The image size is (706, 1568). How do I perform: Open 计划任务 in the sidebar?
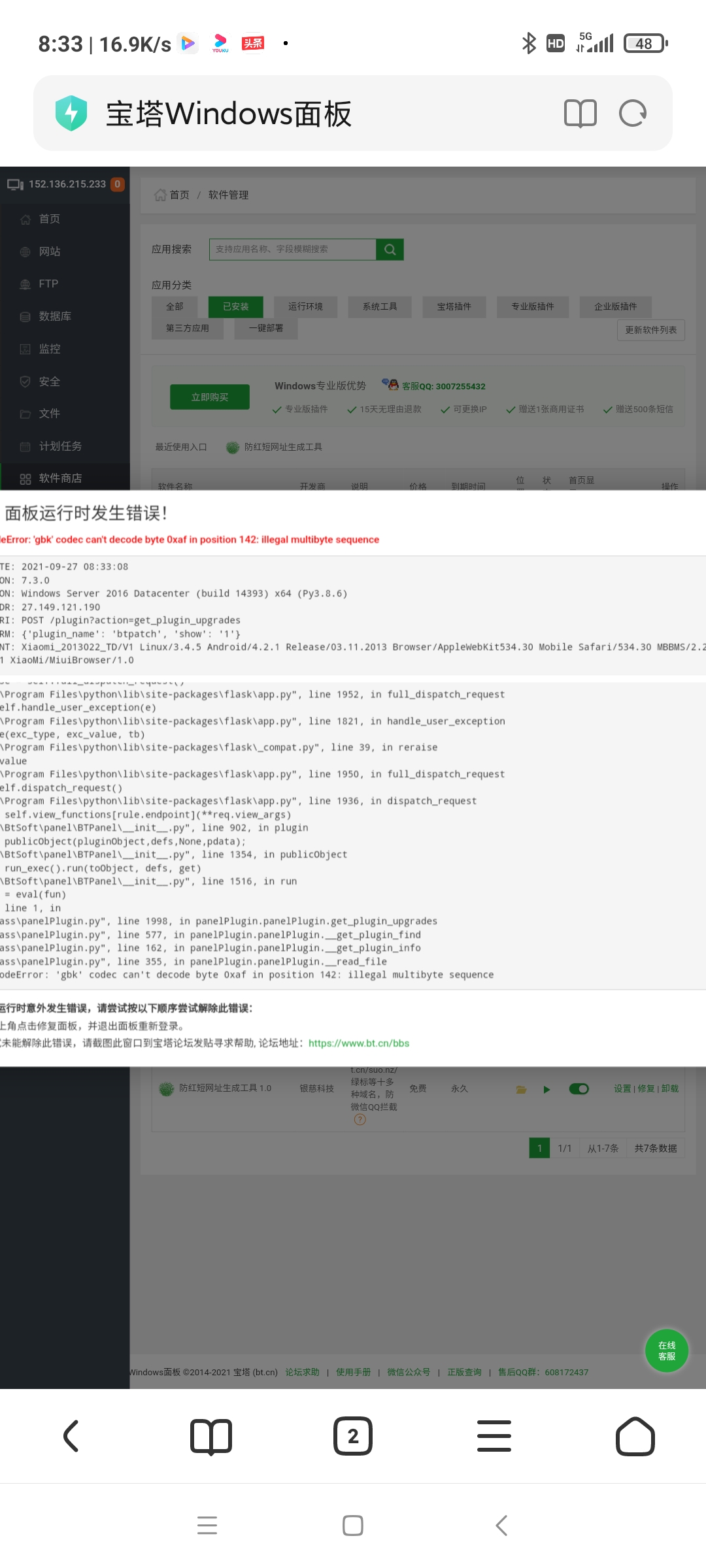click(60, 446)
